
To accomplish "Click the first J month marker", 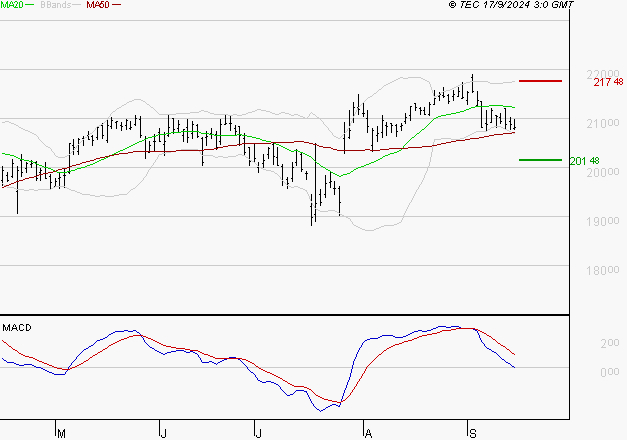I will (163, 433).
